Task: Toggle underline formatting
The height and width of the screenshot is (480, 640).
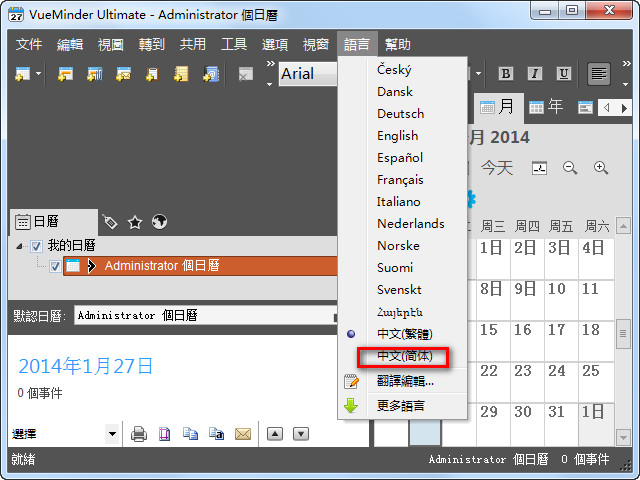Action: click(564, 73)
